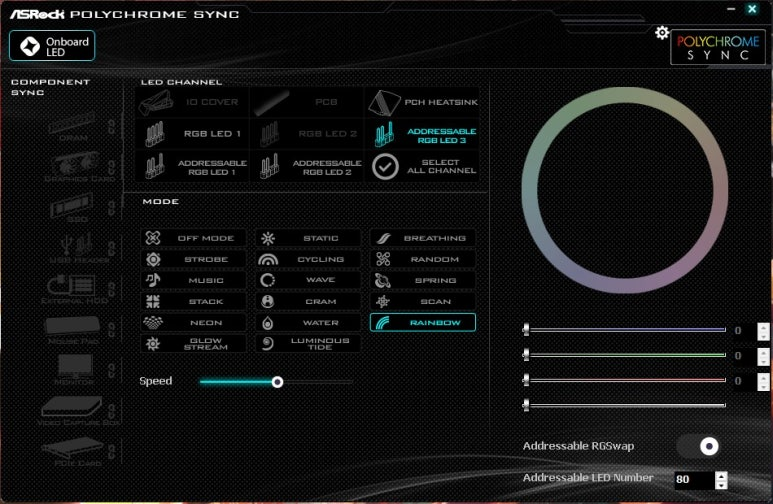The image size is (773, 504).
Task: Choose Neon lighting mode
Action: [193, 323]
